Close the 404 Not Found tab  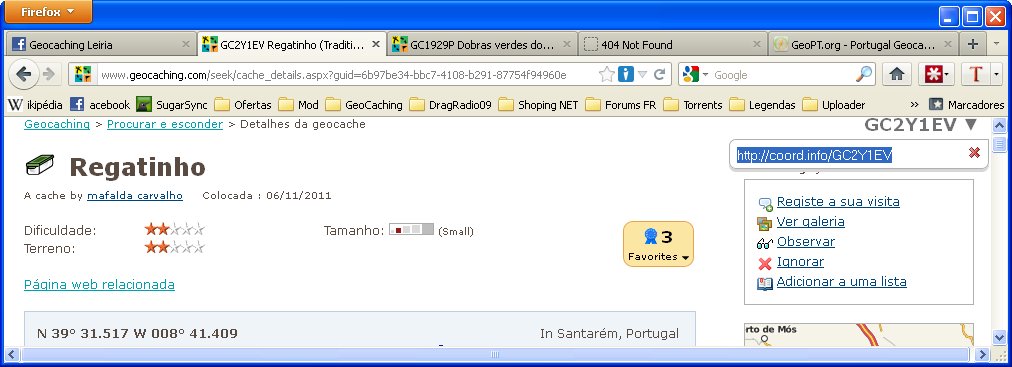756,45
